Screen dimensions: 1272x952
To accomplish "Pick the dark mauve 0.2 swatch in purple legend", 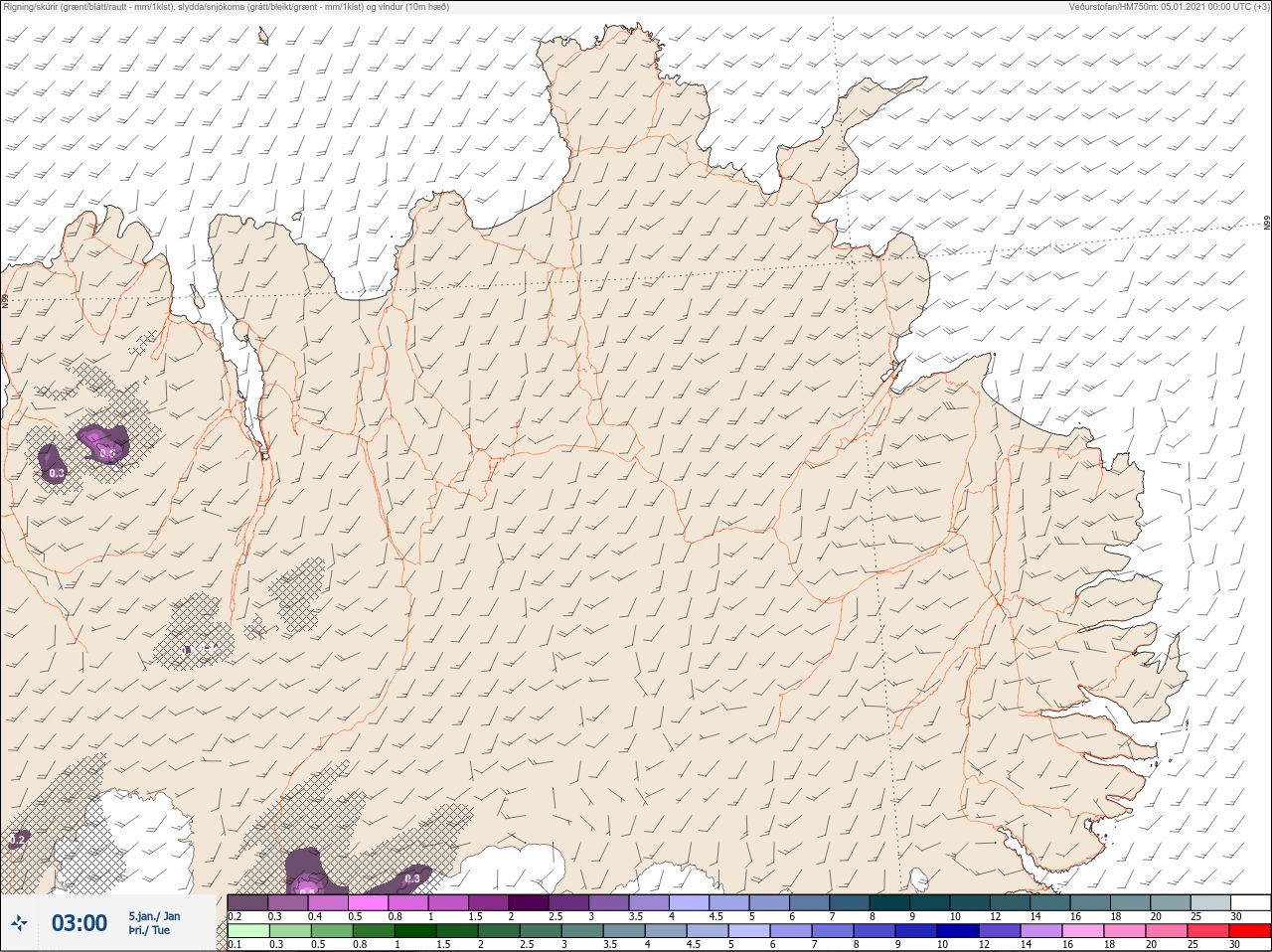I will click(247, 903).
